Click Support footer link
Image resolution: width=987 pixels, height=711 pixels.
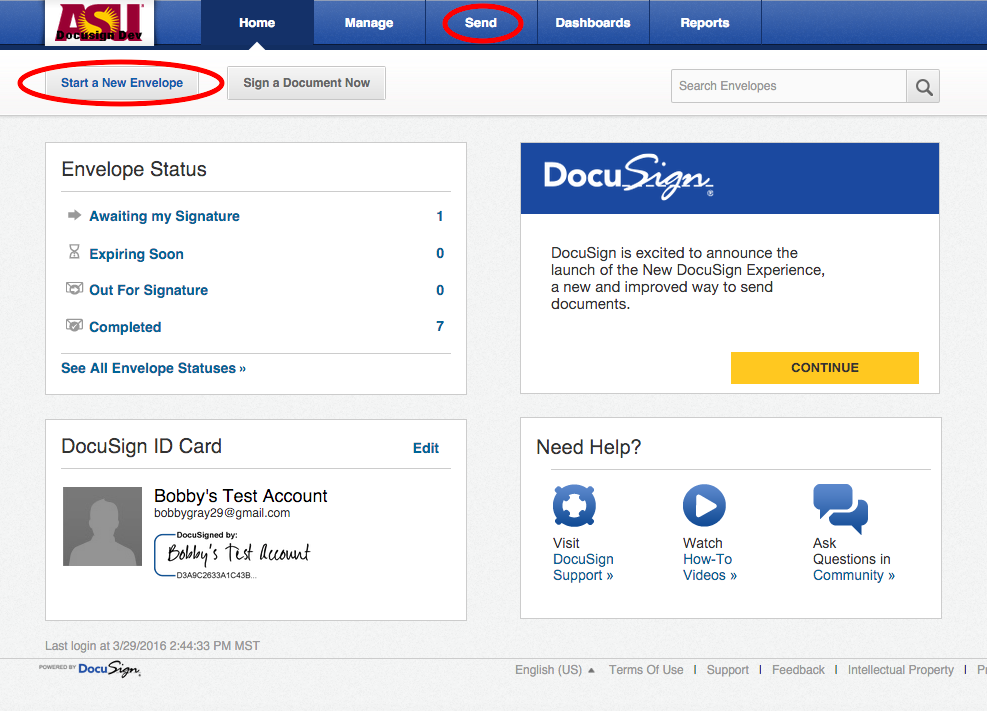(x=728, y=669)
